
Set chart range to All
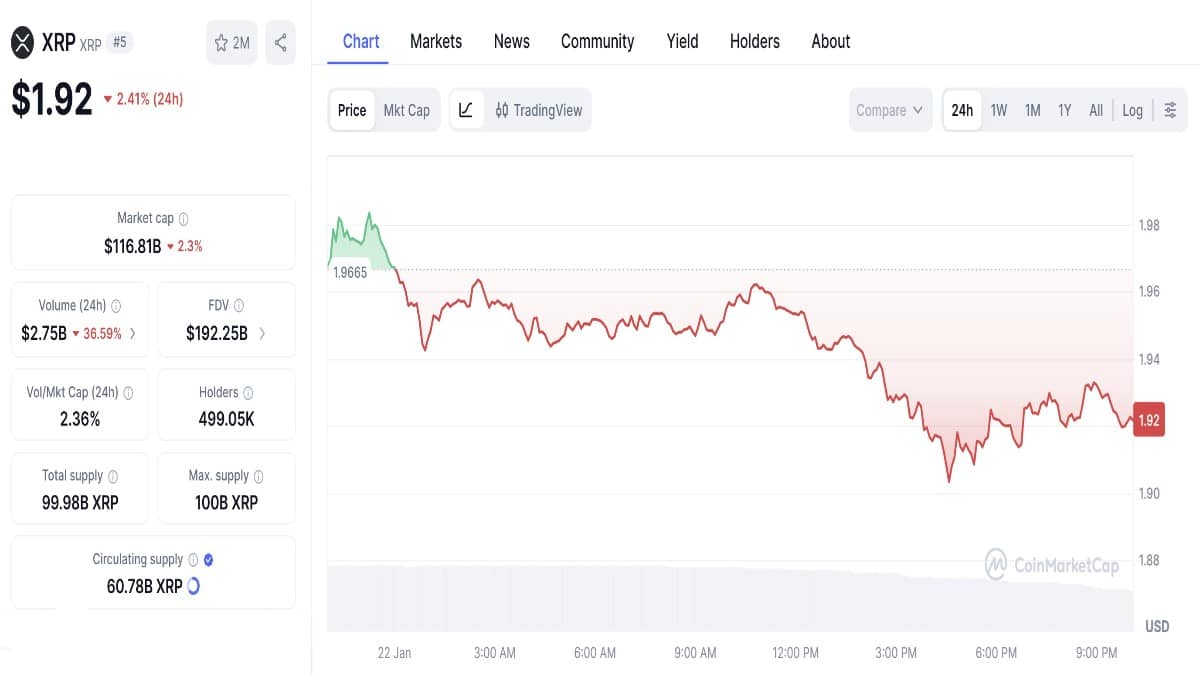tap(1096, 110)
